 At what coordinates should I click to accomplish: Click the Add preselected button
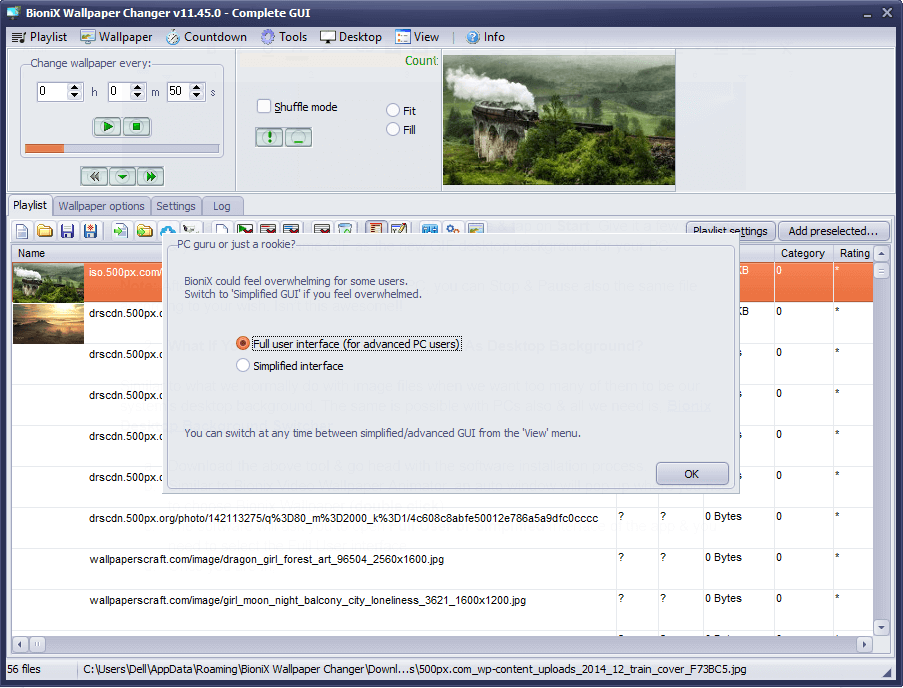[834, 231]
